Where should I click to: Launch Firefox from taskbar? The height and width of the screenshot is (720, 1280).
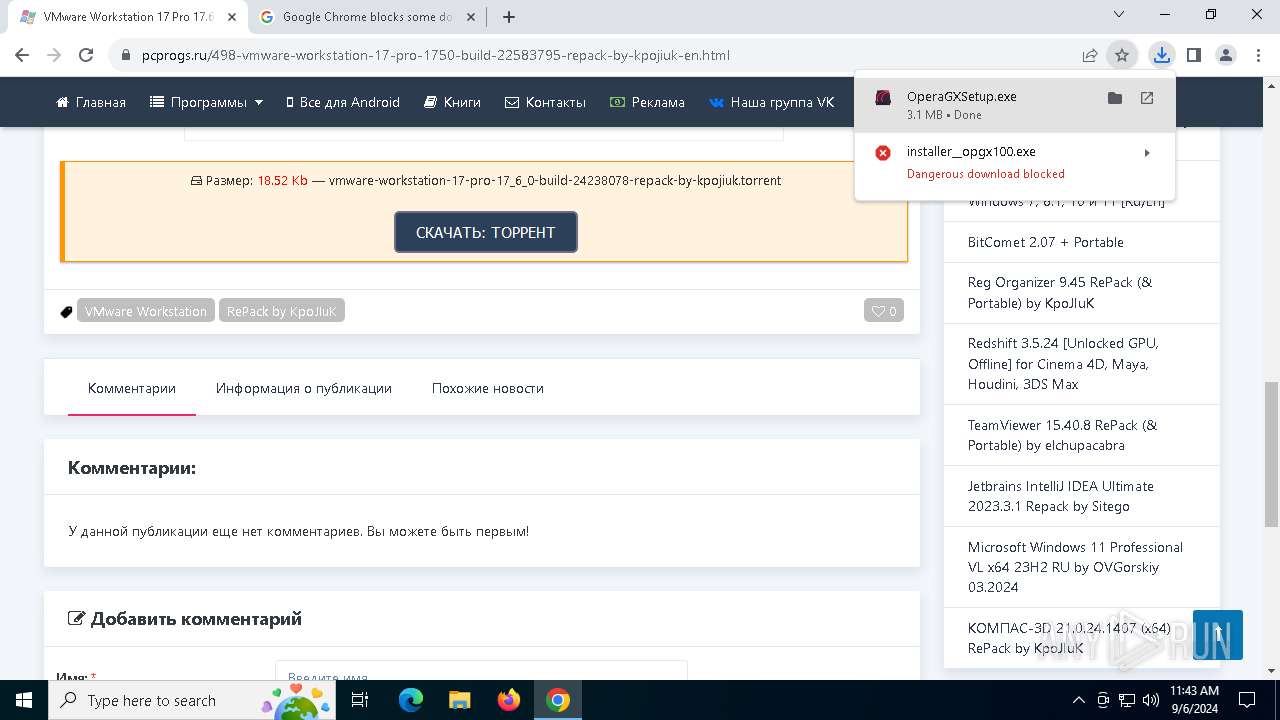[x=509, y=700]
